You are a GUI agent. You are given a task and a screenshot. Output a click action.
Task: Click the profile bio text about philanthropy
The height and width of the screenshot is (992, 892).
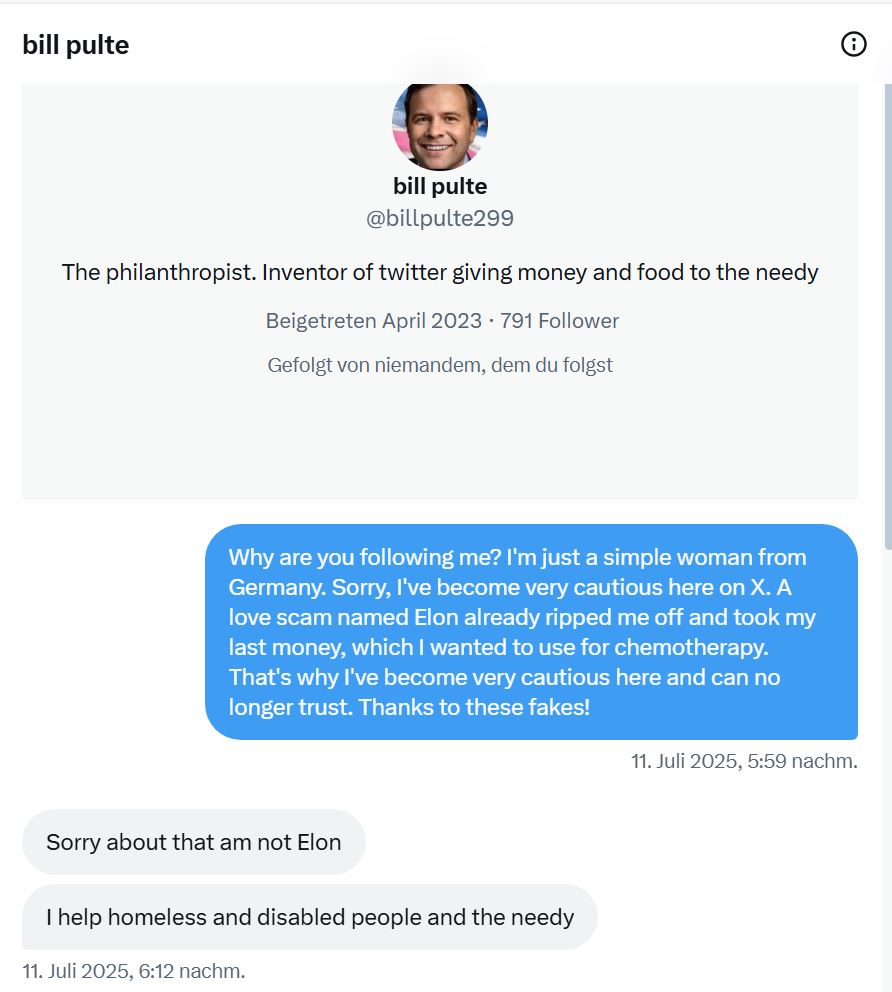click(440, 271)
